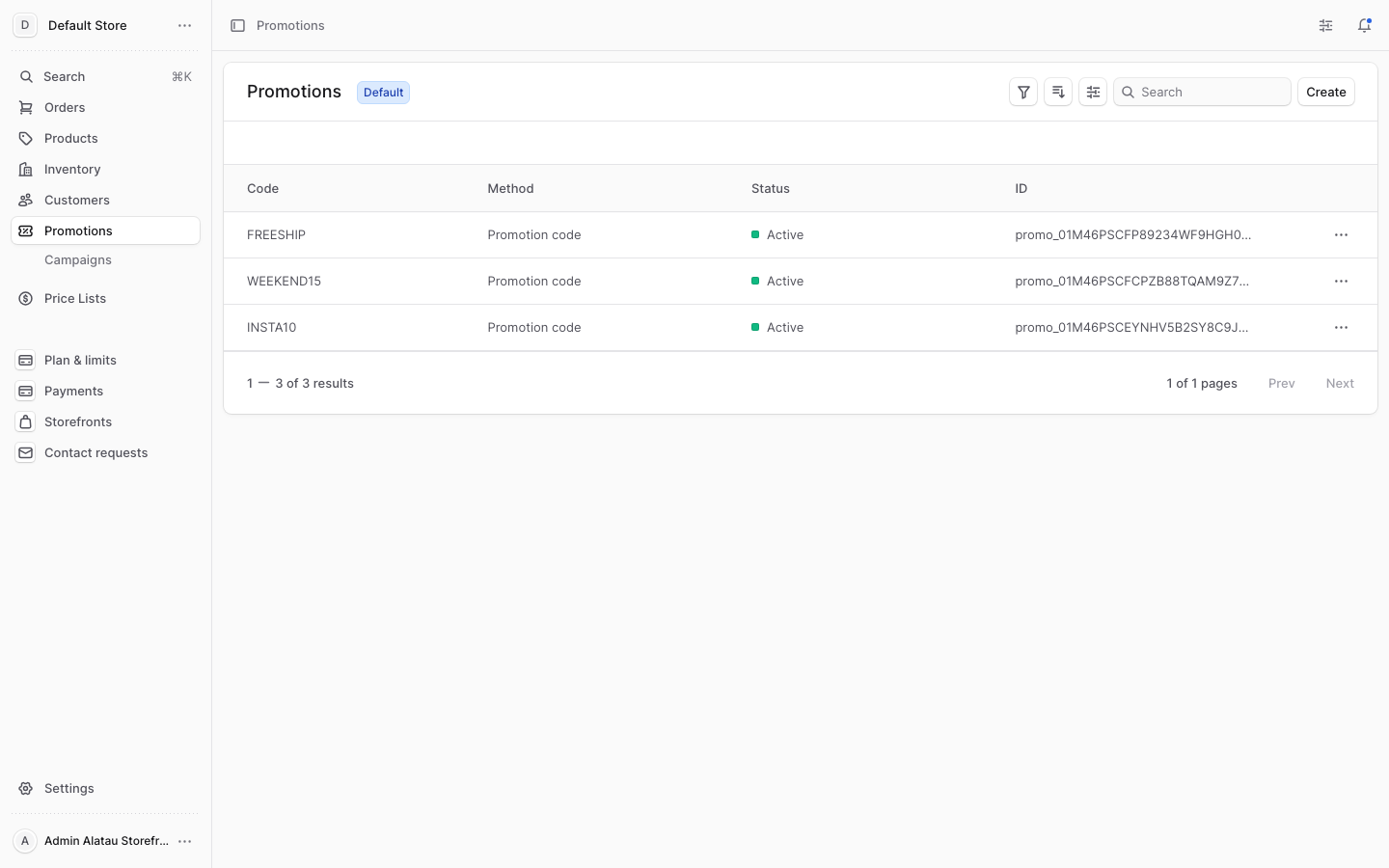The height and width of the screenshot is (868, 1389).
Task: Open actions menu for FREESHIP row
Action: [x=1341, y=235]
